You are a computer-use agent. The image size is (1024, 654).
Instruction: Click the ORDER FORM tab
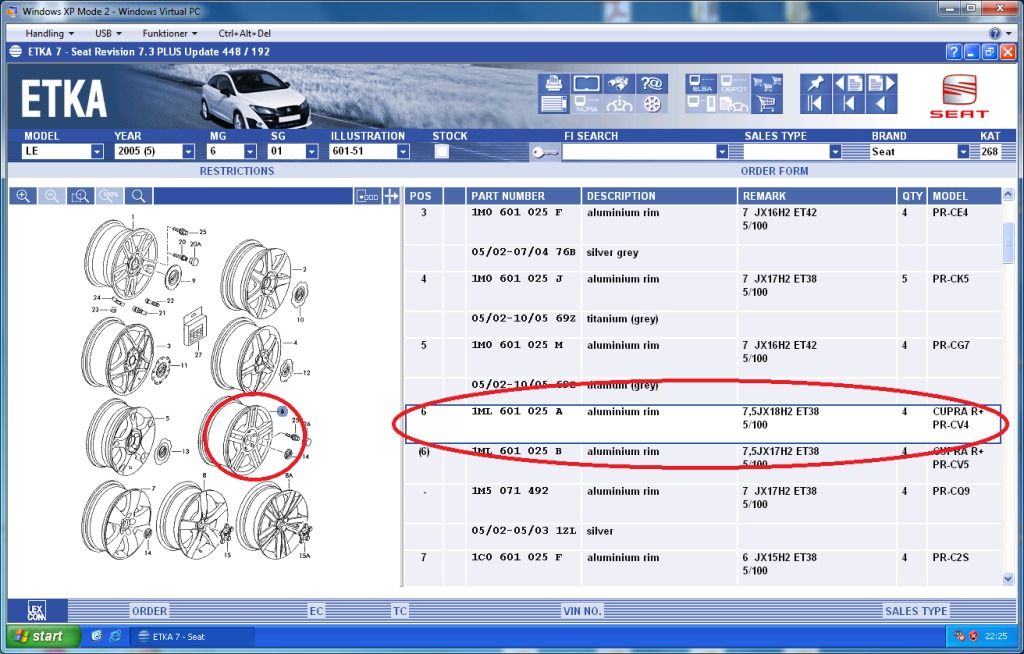[774, 171]
